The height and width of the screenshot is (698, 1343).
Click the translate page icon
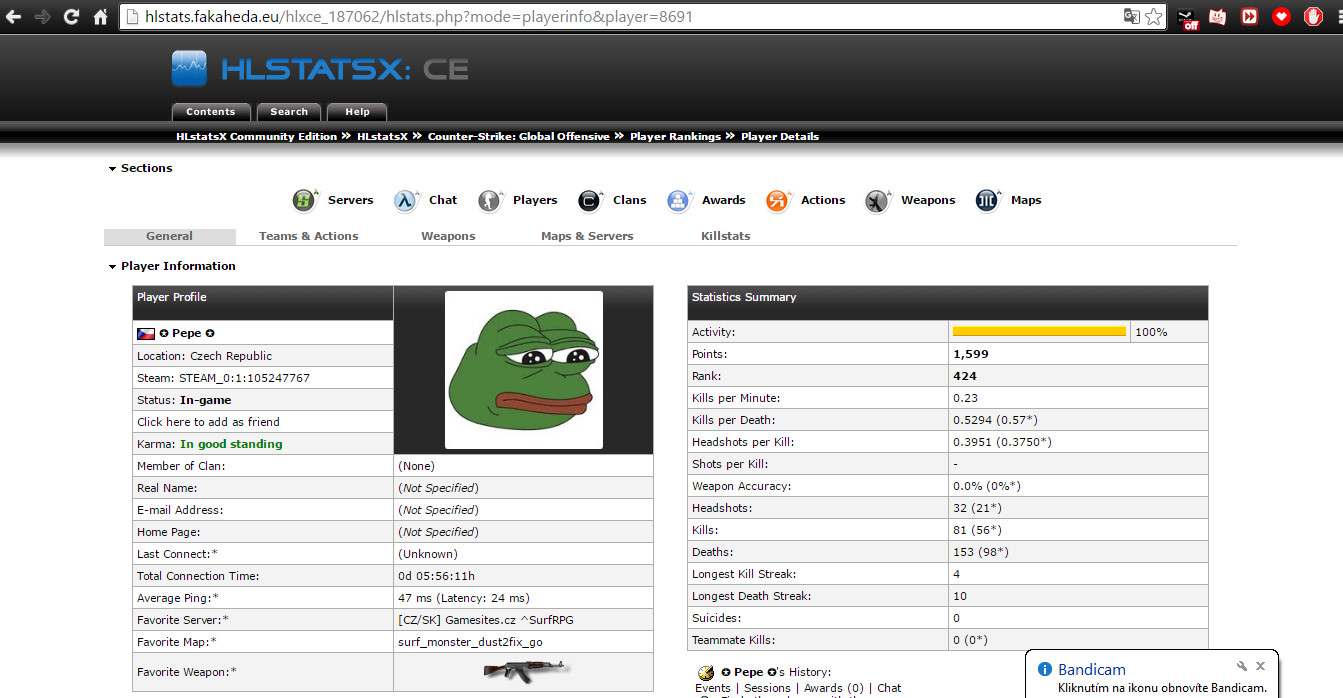(1131, 16)
